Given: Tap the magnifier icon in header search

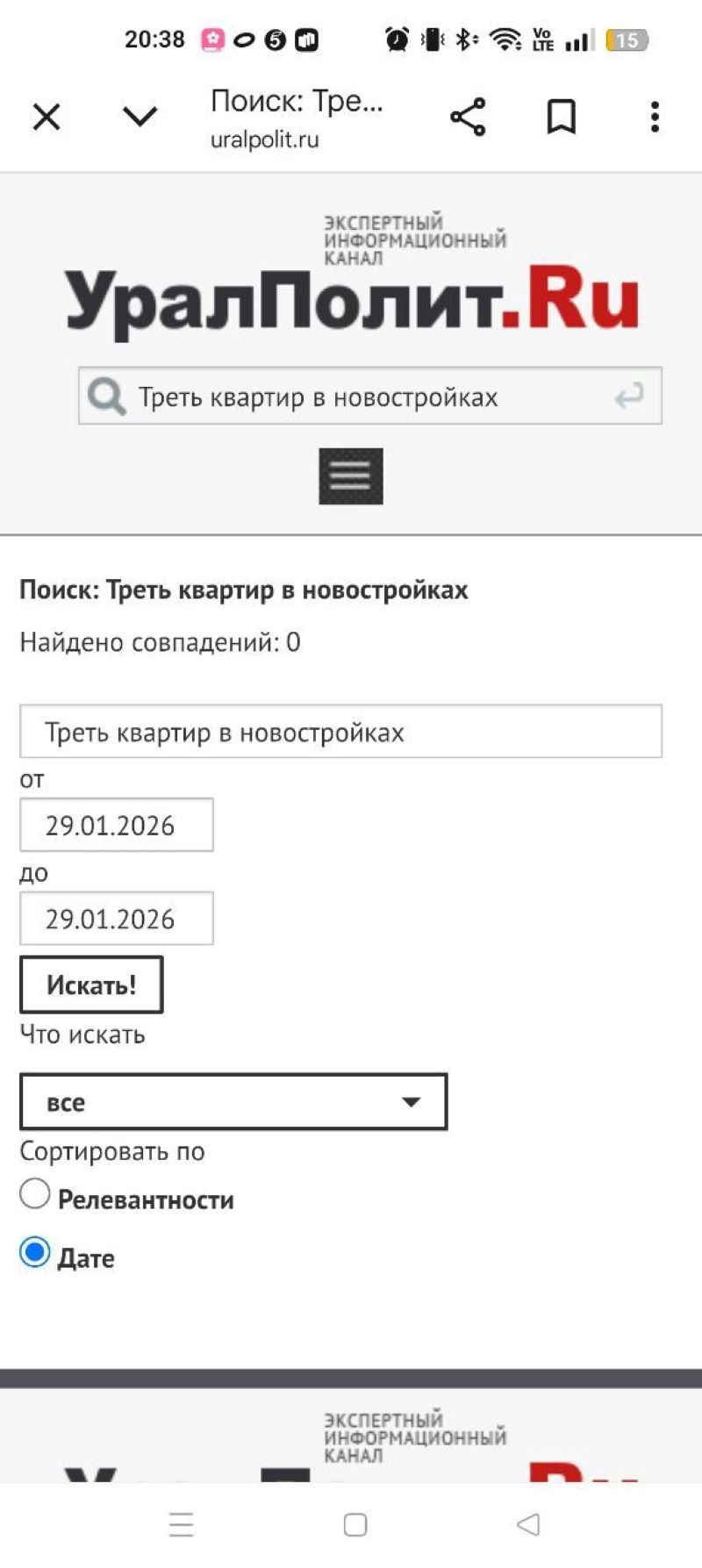Looking at the screenshot, I should tap(106, 397).
